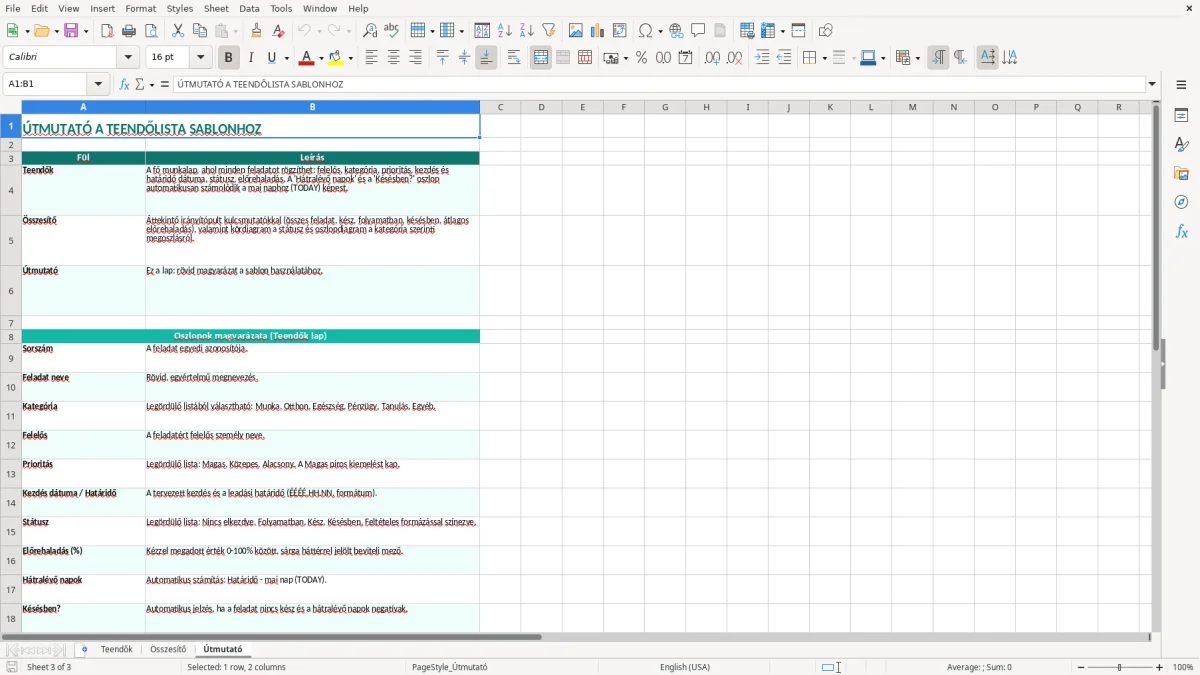Screen dimensions: 1200x675
Task: Click the Insert Comment icon
Action: (x=698, y=31)
